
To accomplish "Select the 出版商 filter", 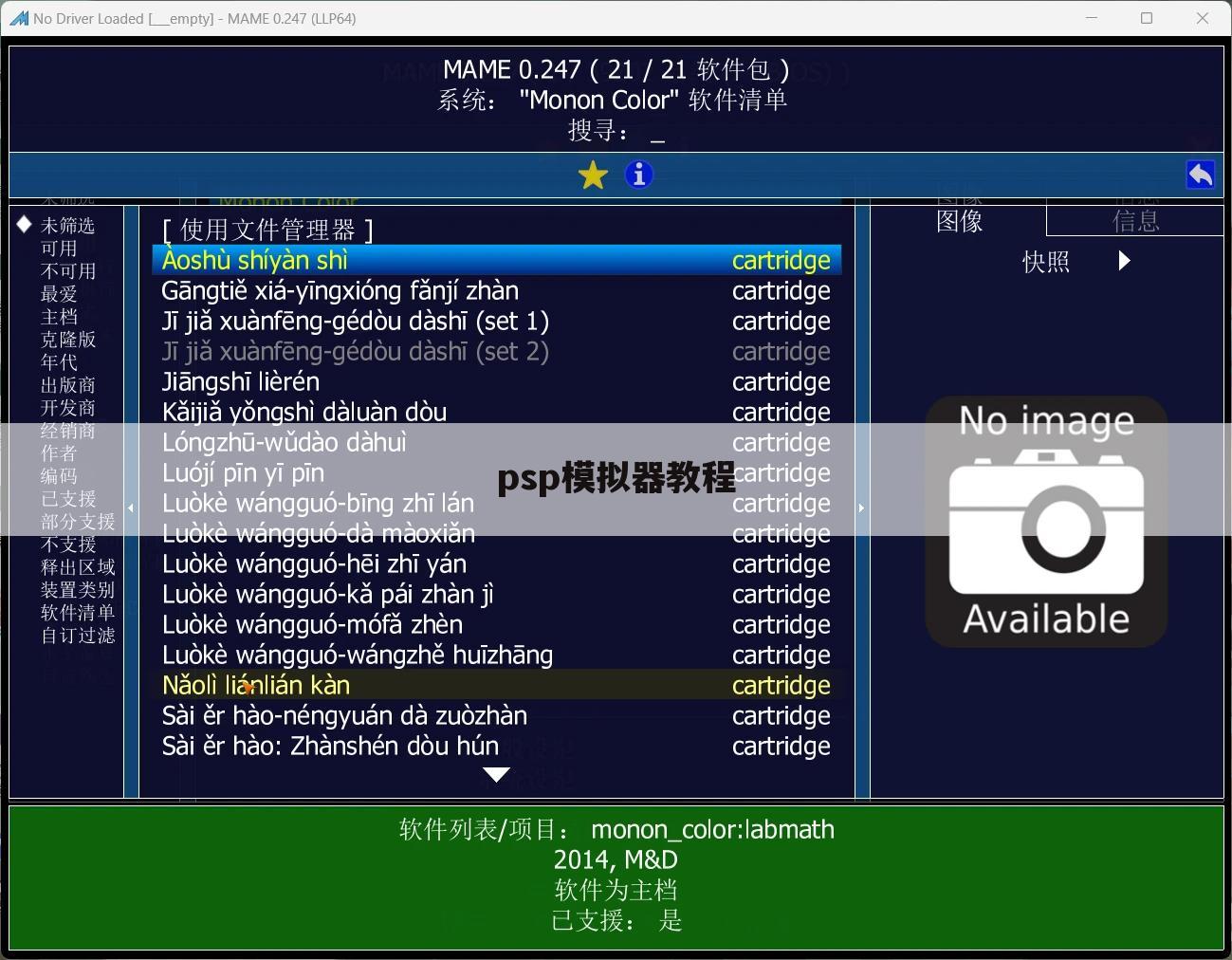I will 67,385.
